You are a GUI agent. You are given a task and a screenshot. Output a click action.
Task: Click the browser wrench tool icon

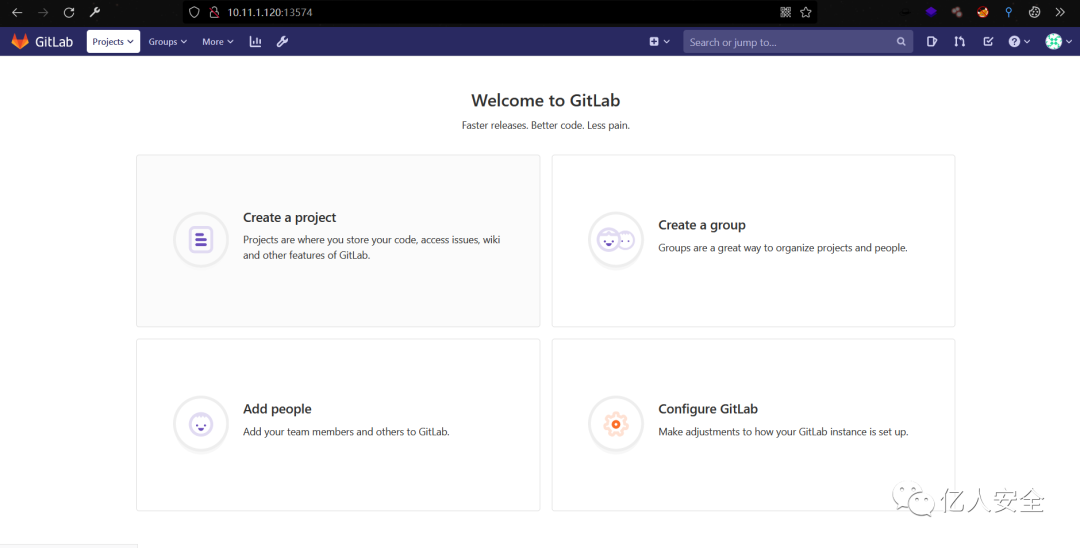(95, 12)
